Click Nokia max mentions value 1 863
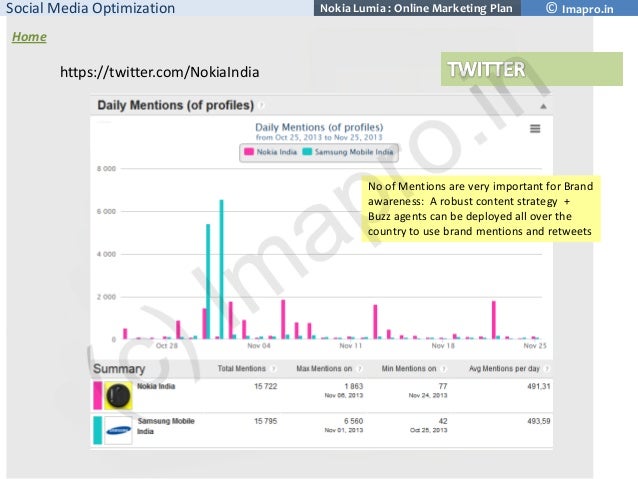 click(x=354, y=386)
